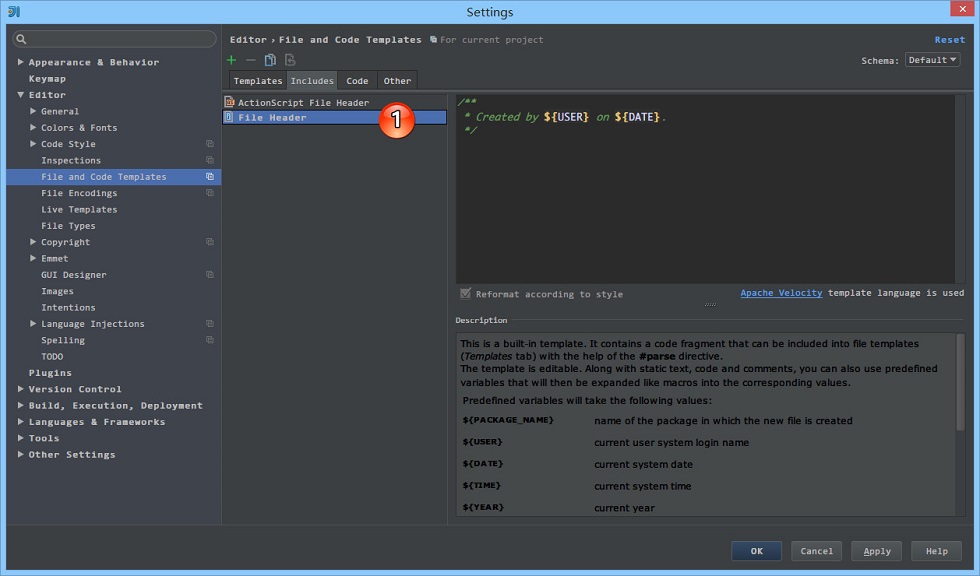Screen dimensions: 980x576
Task: Click the search magnifier icon in settings
Action: pyautogui.click(x=21, y=39)
